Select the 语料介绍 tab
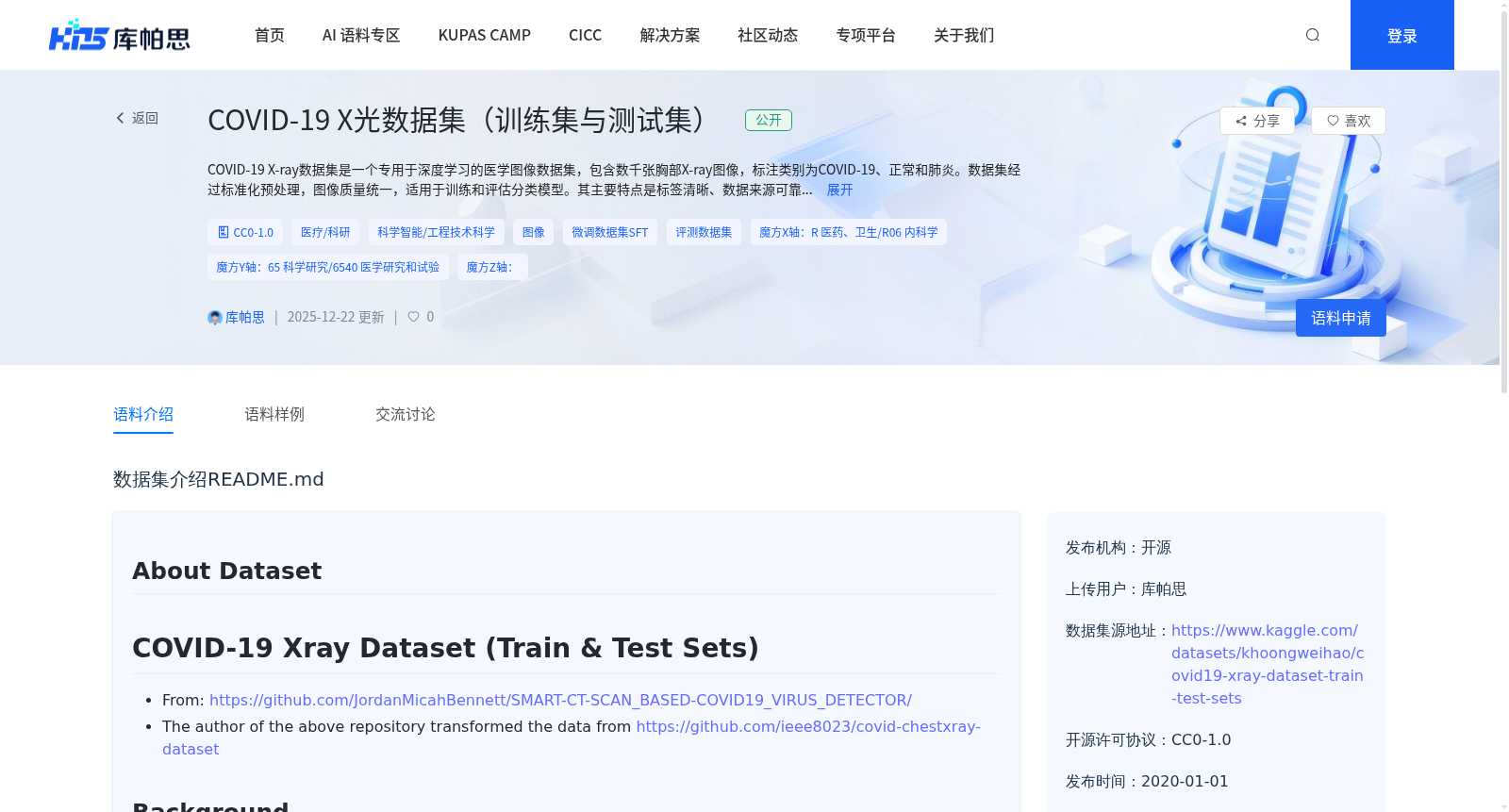This screenshot has width=1509, height=812. [x=143, y=414]
